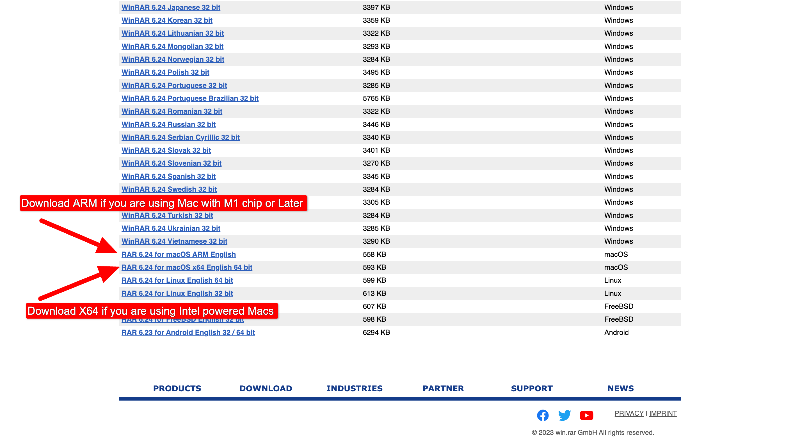Download WinRAR 6.24 Swedish 32 bit
Viewport: 800px width, 439px height.
(169, 189)
